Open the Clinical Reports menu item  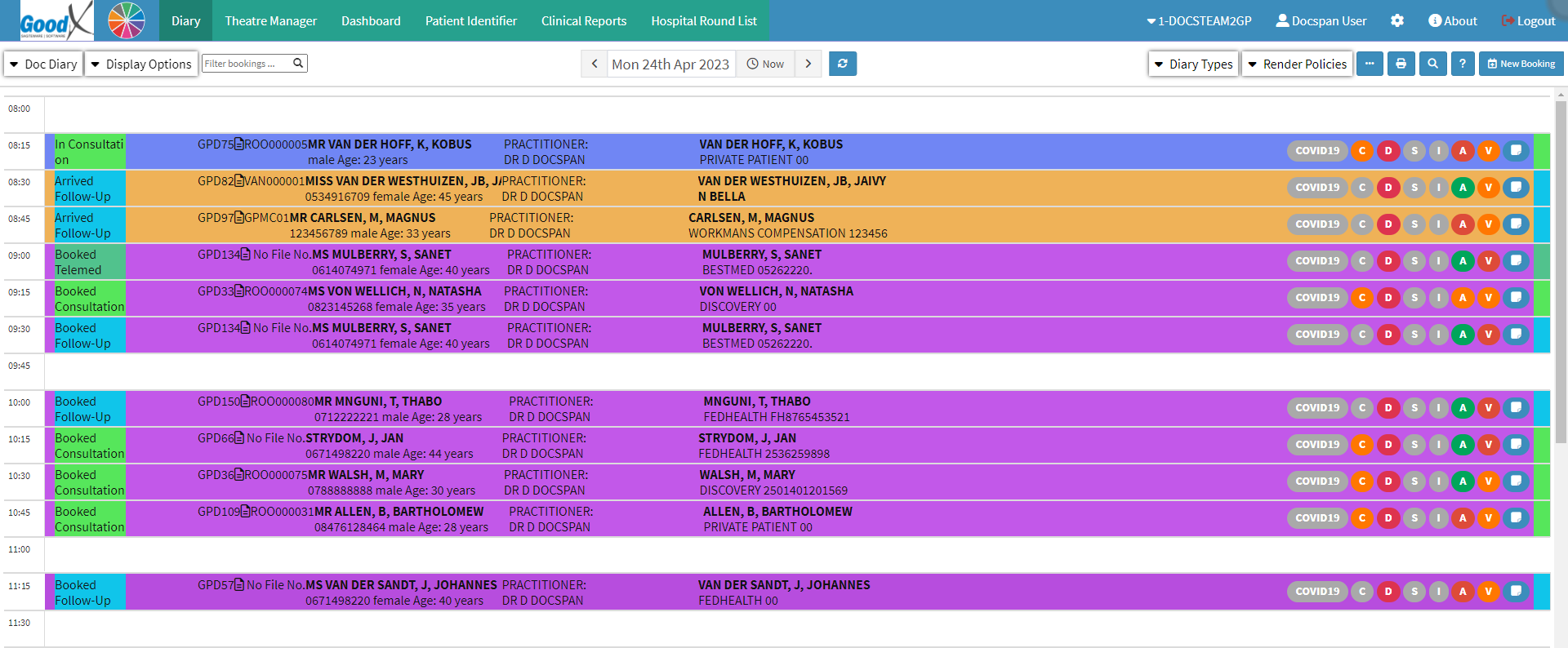pos(583,21)
